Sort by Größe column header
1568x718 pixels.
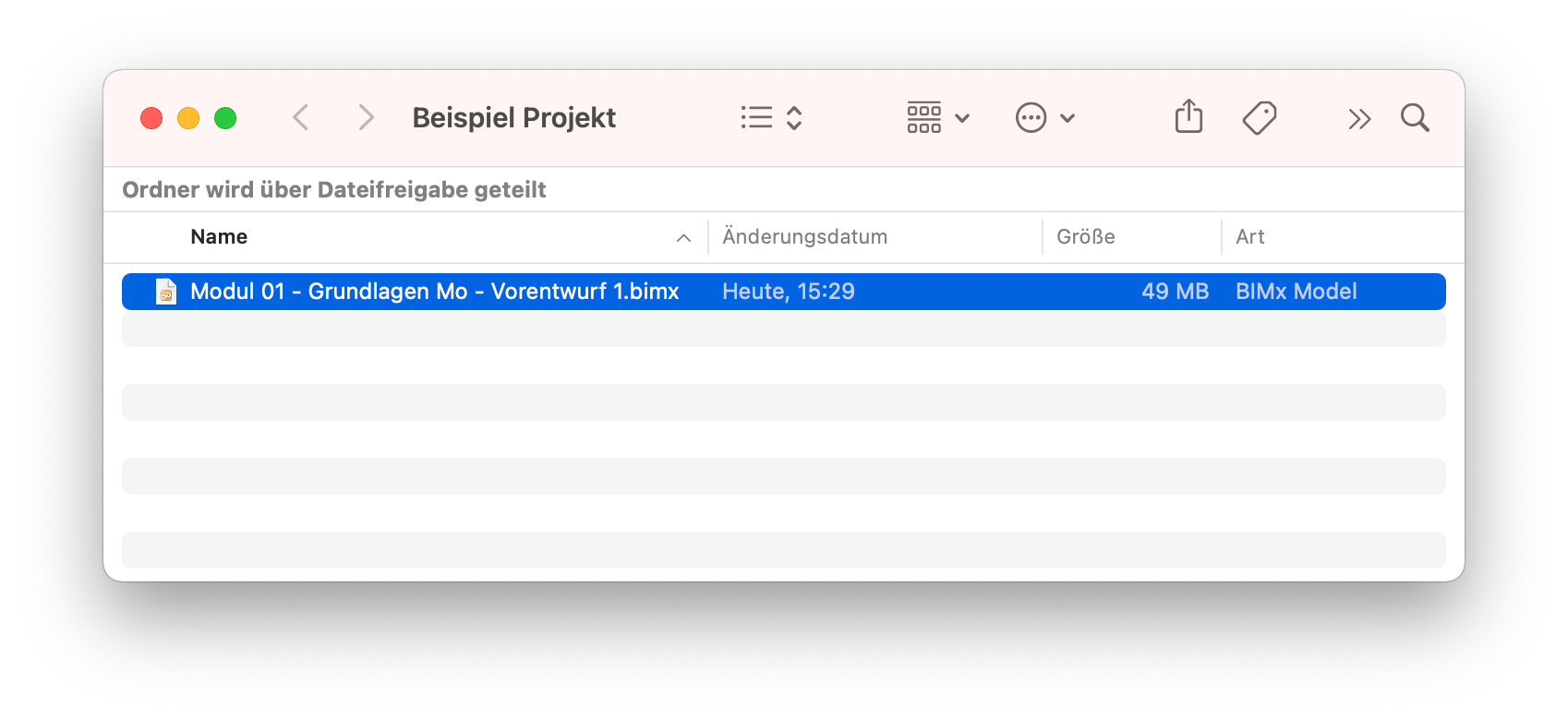click(1086, 237)
